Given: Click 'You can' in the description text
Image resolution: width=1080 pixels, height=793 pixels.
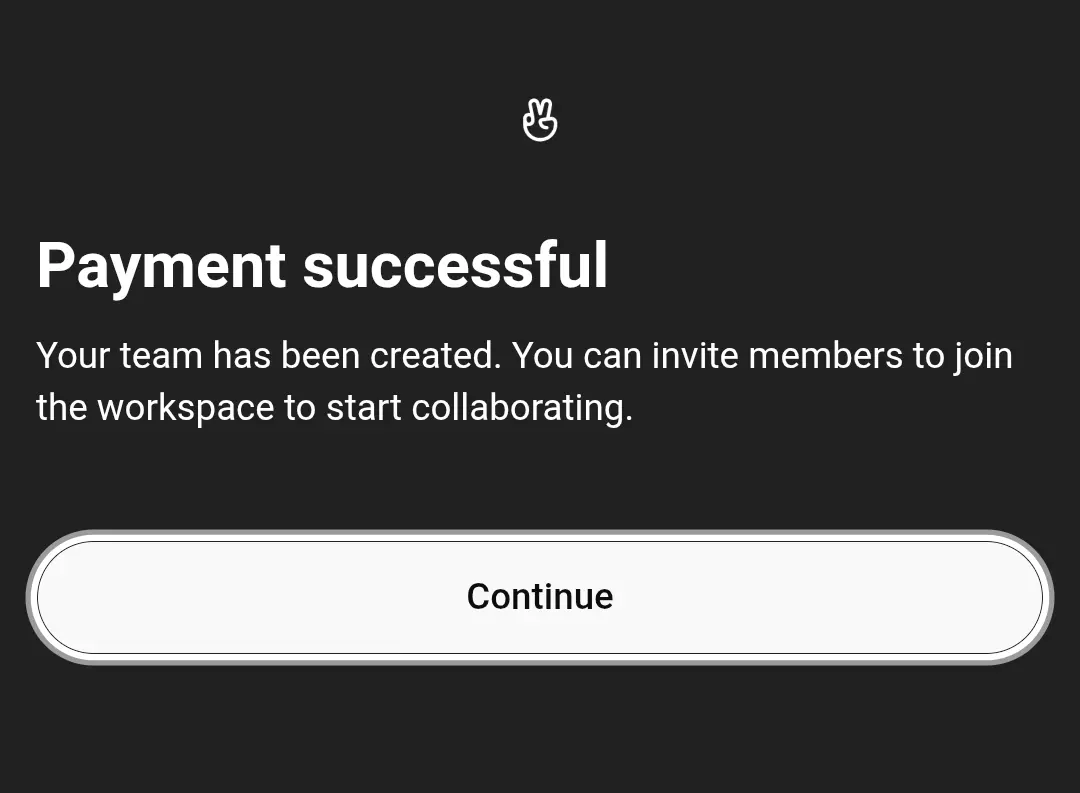Looking at the screenshot, I should [577, 356].
